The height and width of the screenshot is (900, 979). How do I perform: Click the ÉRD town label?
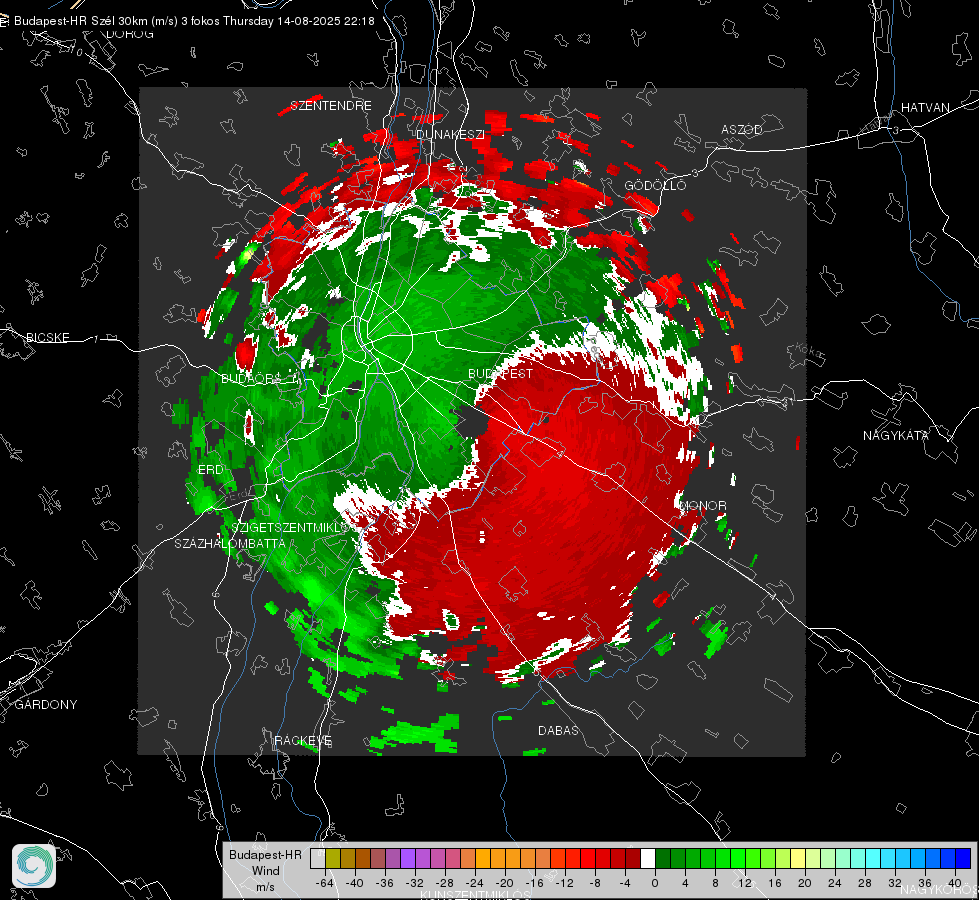[210, 470]
